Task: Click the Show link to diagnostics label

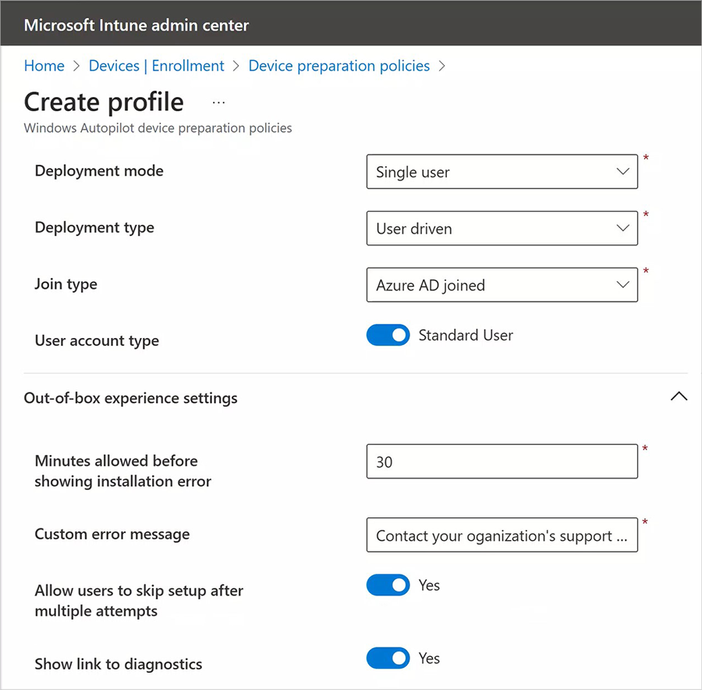Action: [x=118, y=664]
